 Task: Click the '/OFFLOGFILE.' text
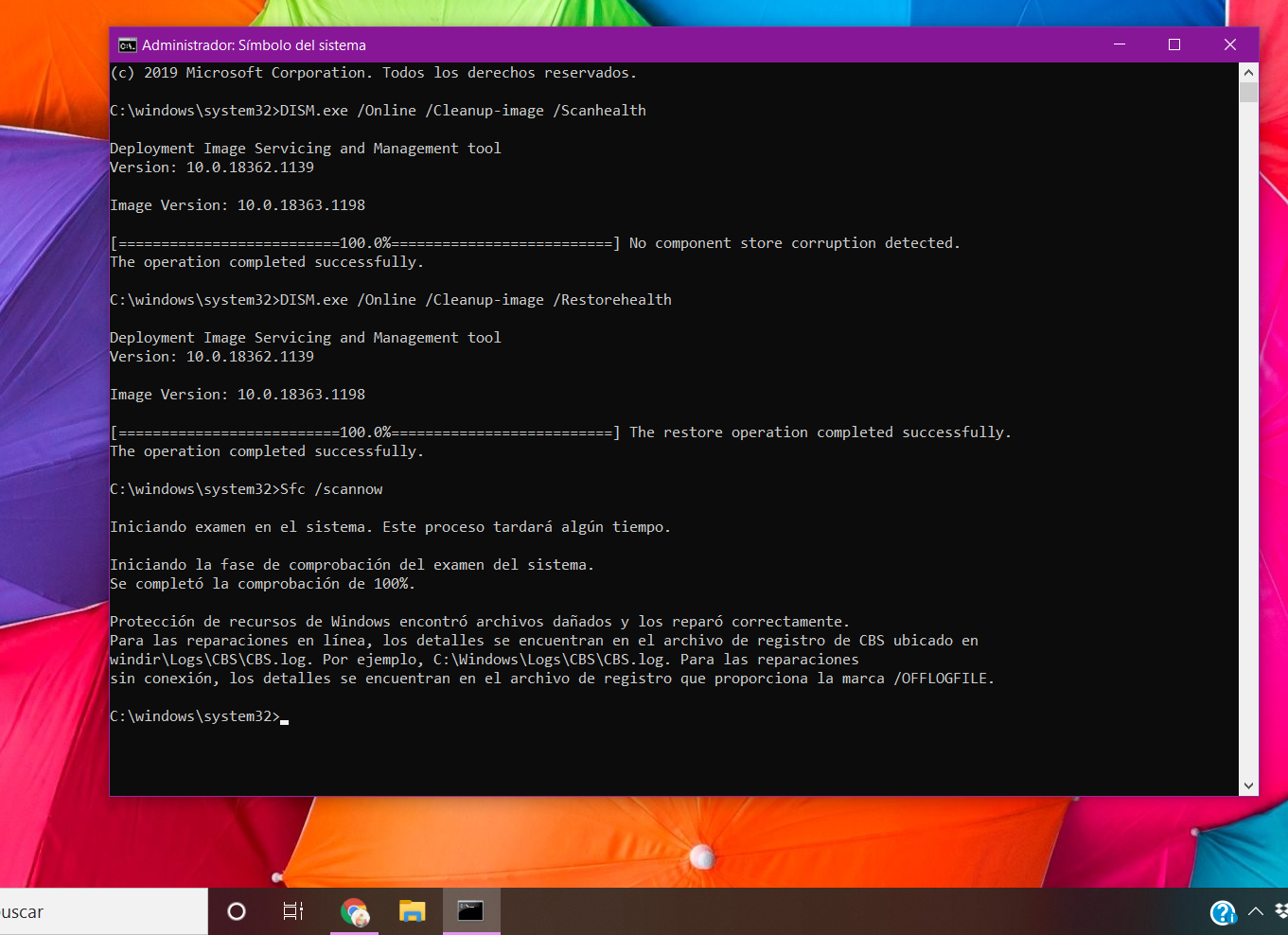pyautogui.click(x=944, y=679)
